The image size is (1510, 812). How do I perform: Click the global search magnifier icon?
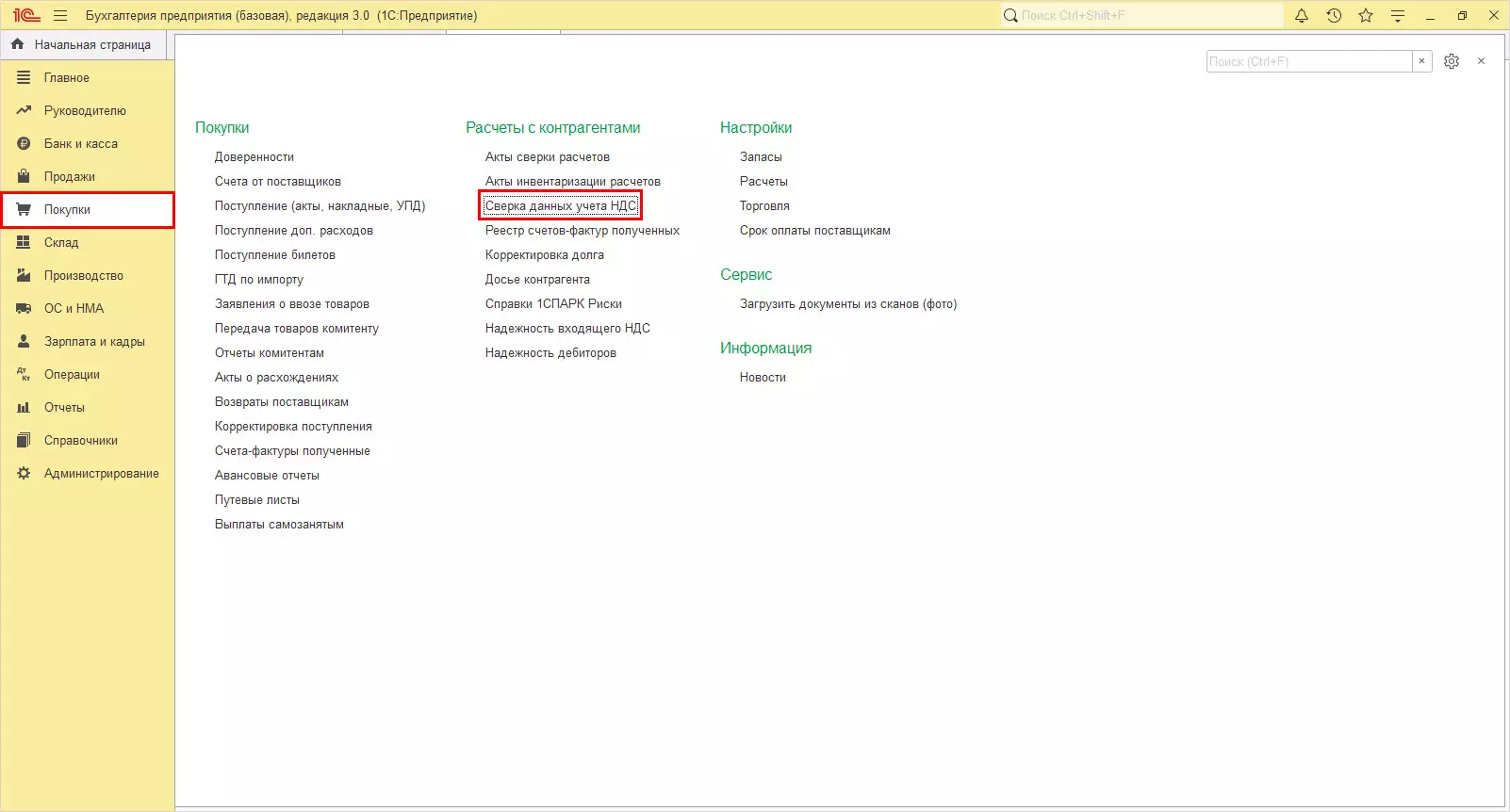point(1010,16)
